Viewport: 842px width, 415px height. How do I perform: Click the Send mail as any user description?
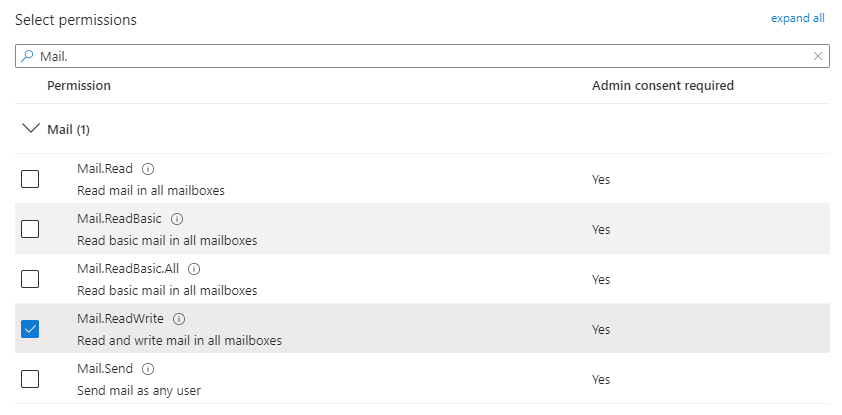point(139,390)
